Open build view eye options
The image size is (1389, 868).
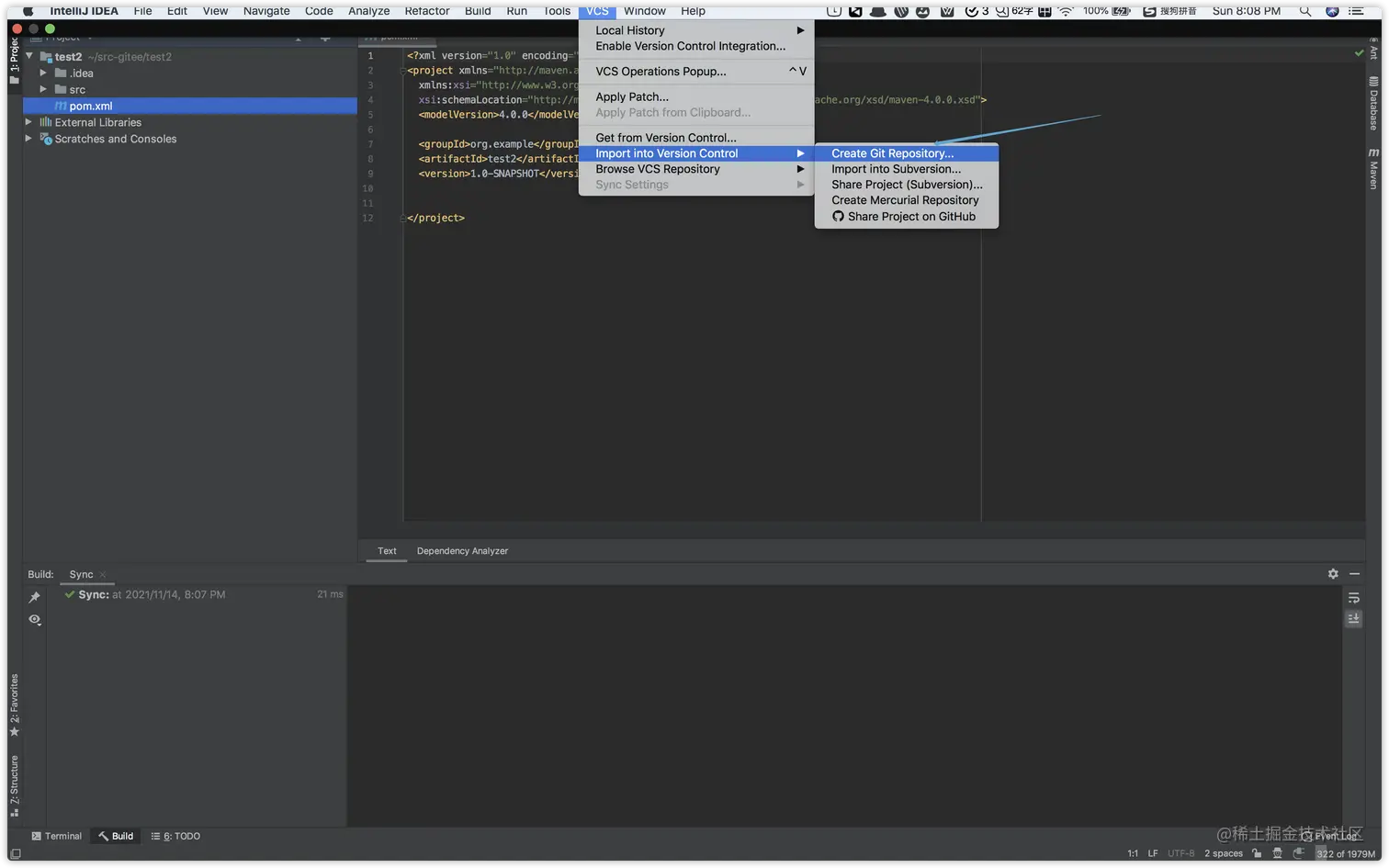pos(35,620)
